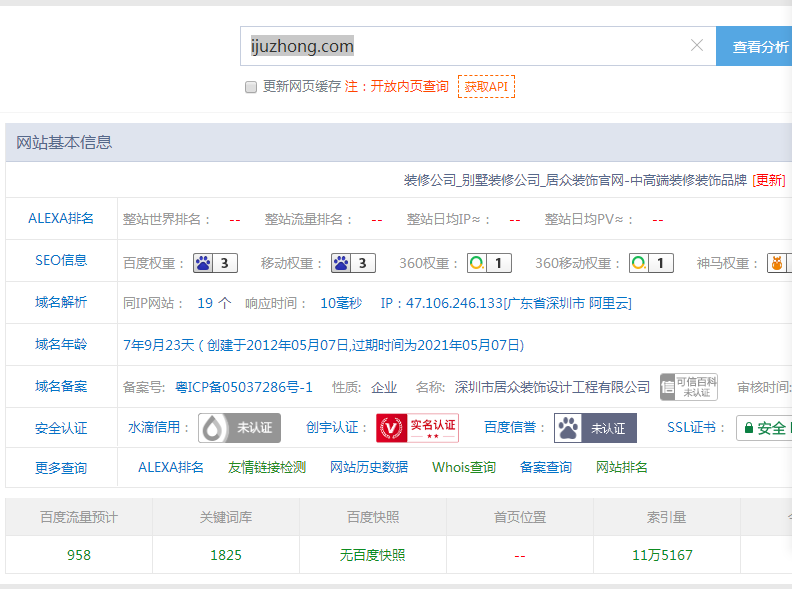Open the 域名备案 row label
Image resolution: width=792 pixels, height=589 pixels.
[x=61, y=386]
